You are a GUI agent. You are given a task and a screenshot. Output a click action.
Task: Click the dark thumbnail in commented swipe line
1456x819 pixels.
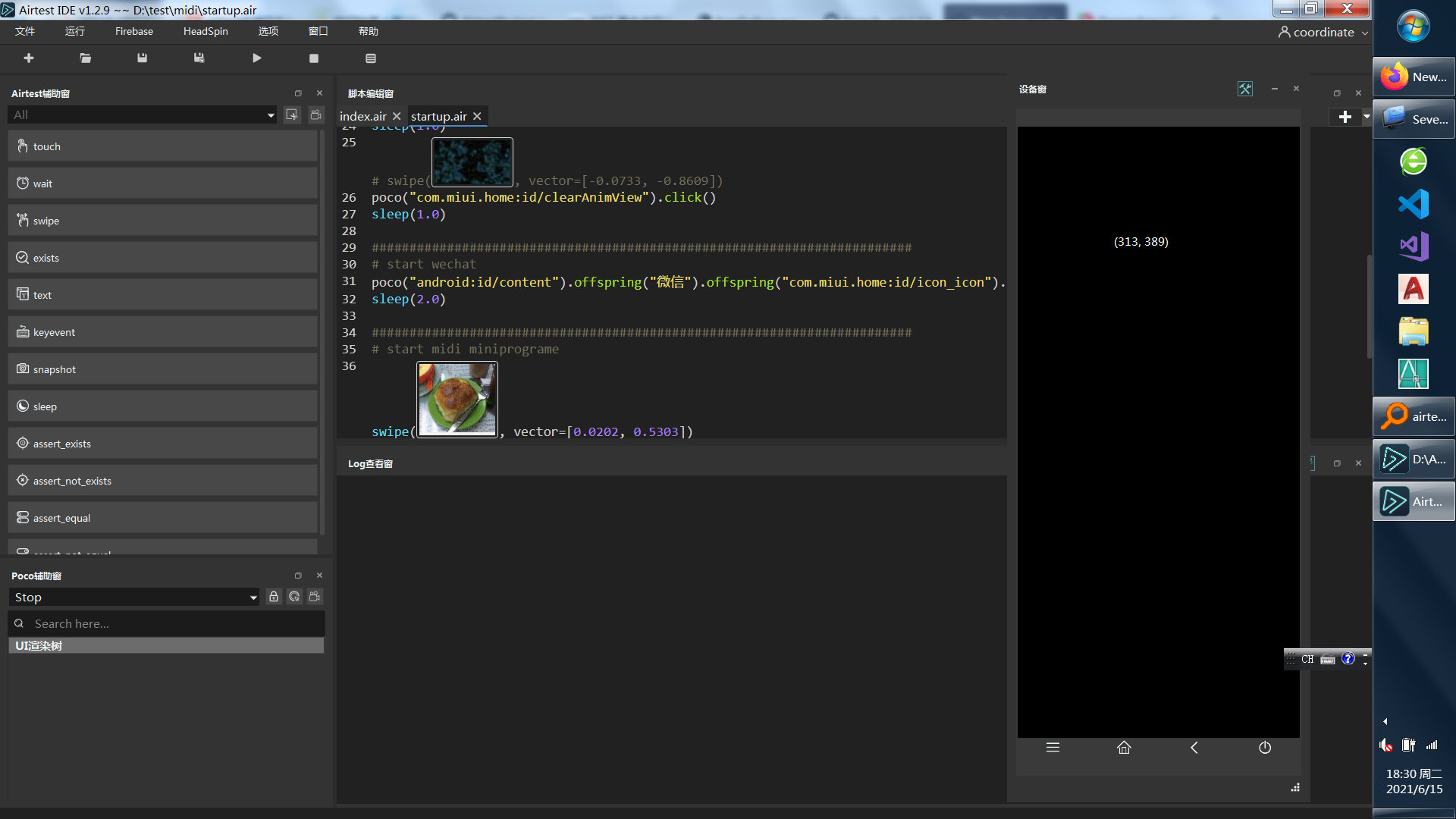pos(472,162)
